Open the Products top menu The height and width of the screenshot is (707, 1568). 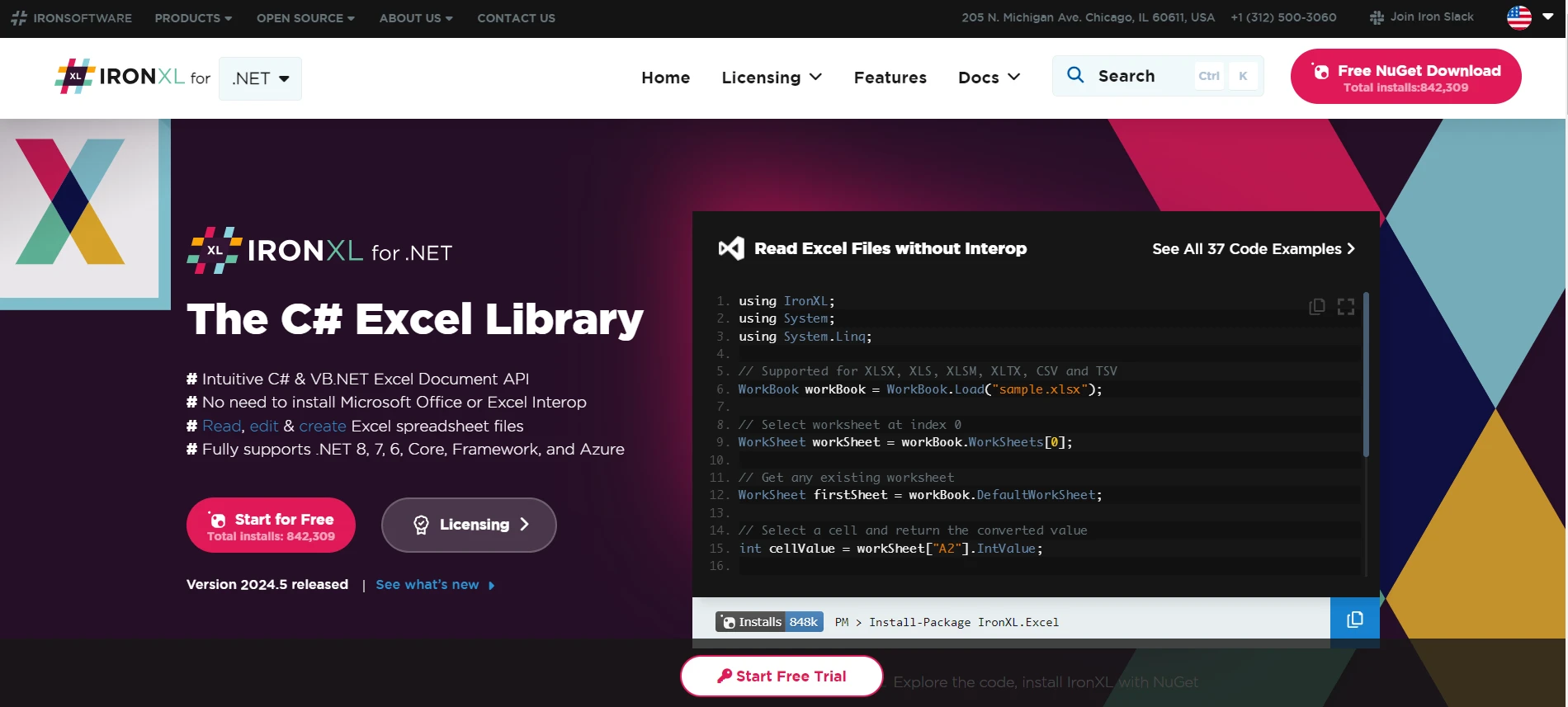[x=193, y=18]
